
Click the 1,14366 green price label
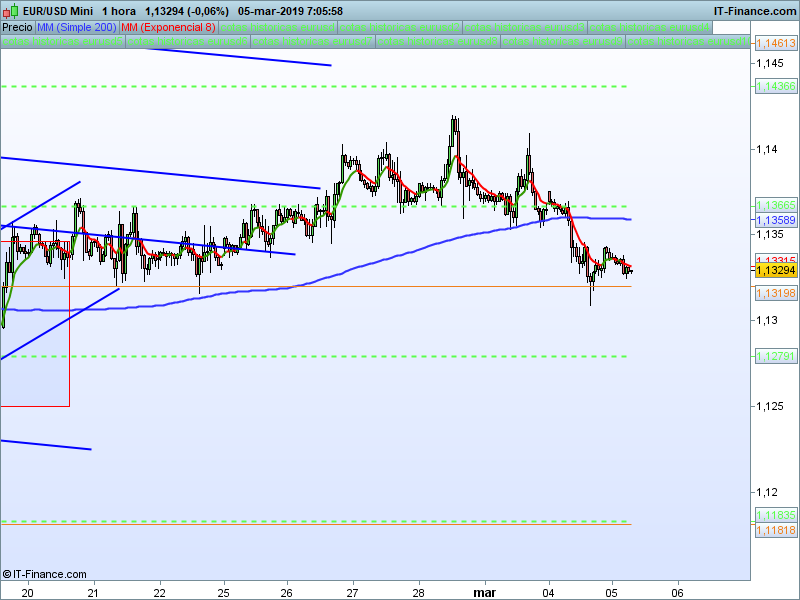776,86
